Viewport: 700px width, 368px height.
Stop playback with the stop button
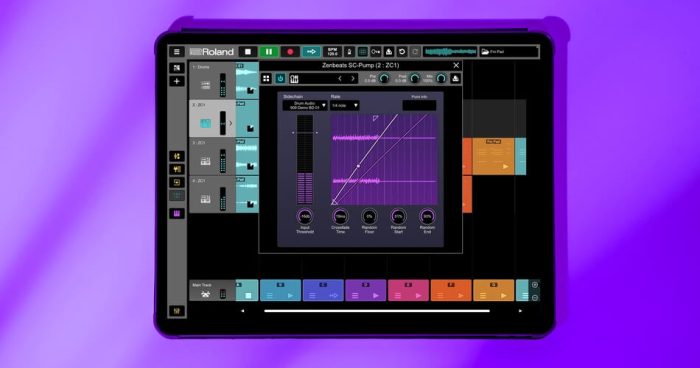248,52
